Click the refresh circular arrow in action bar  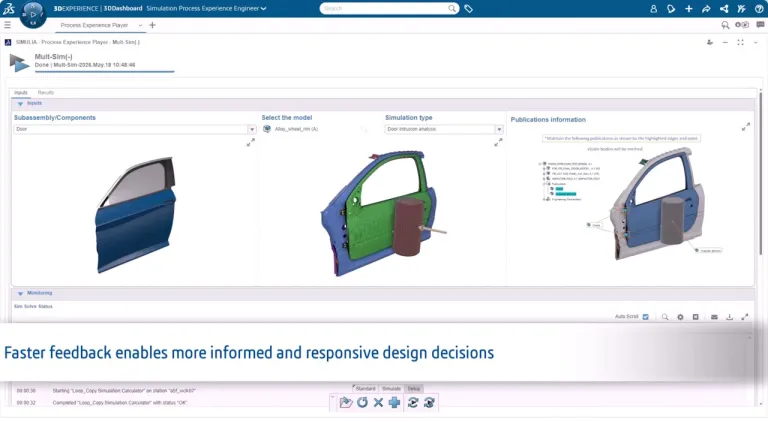pos(362,402)
